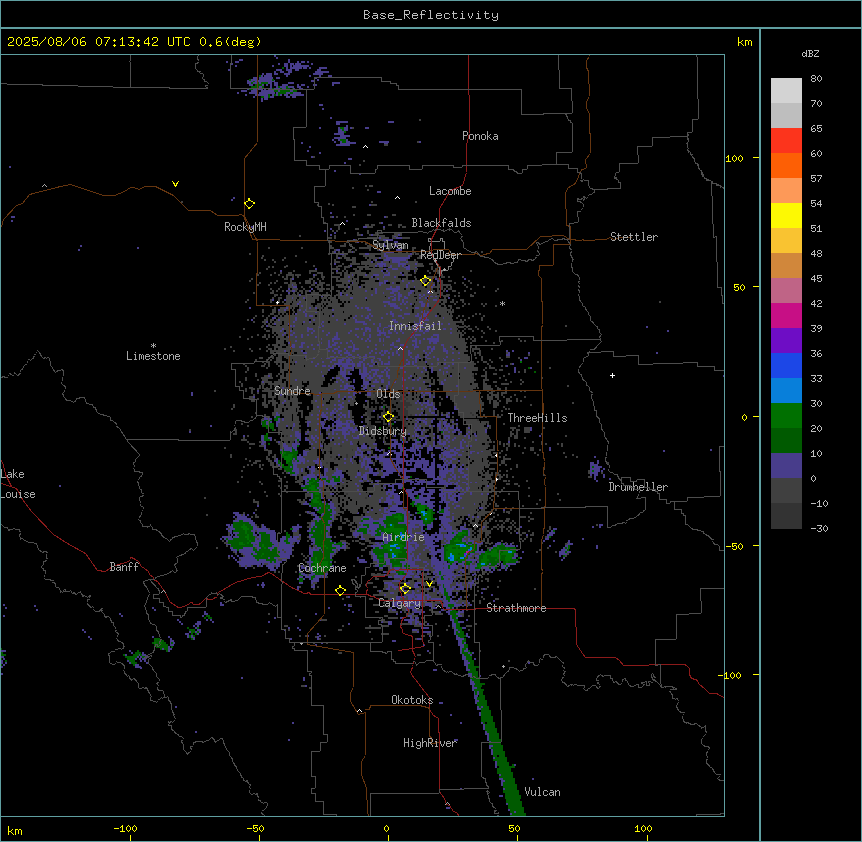Pick the purple 36-39 dBZ legend swatch
The width and height of the screenshot is (862, 842).
[x=786, y=341]
